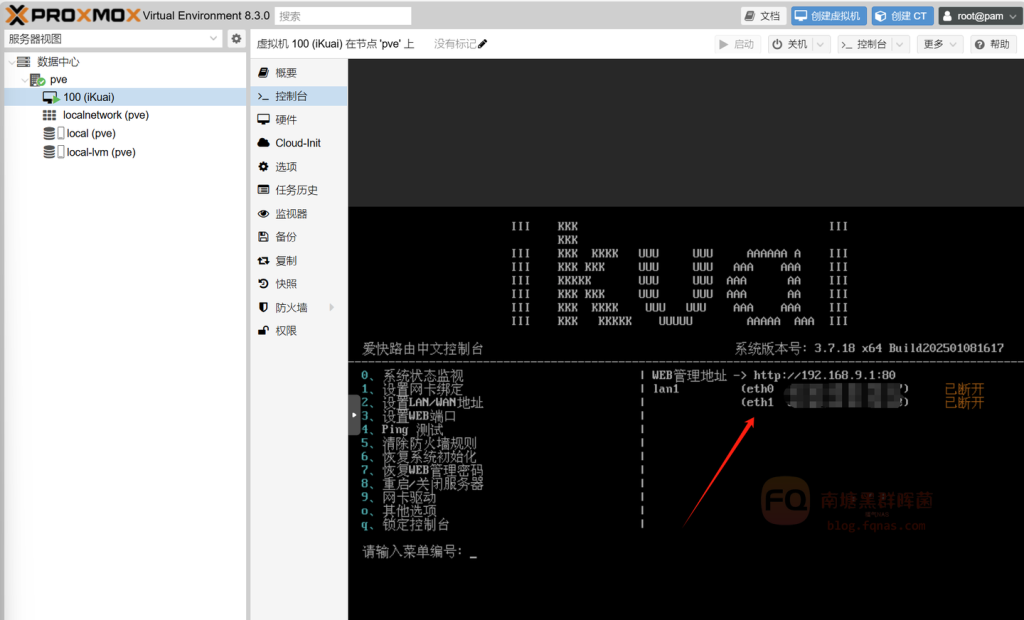Viewport: 1024px width, 620px height.
Task: Select local-lvm (pve) storage
Action: pyautogui.click(x=100, y=152)
